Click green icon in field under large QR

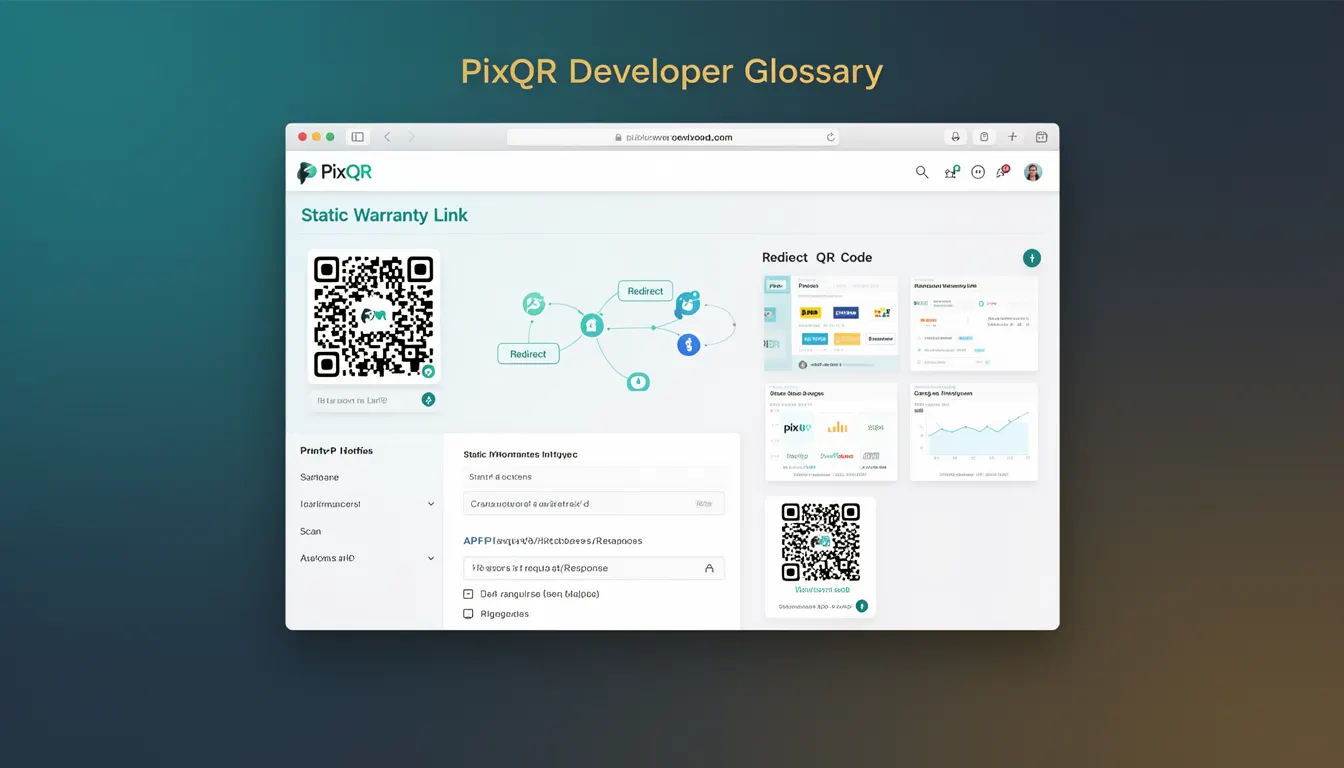click(428, 400)
